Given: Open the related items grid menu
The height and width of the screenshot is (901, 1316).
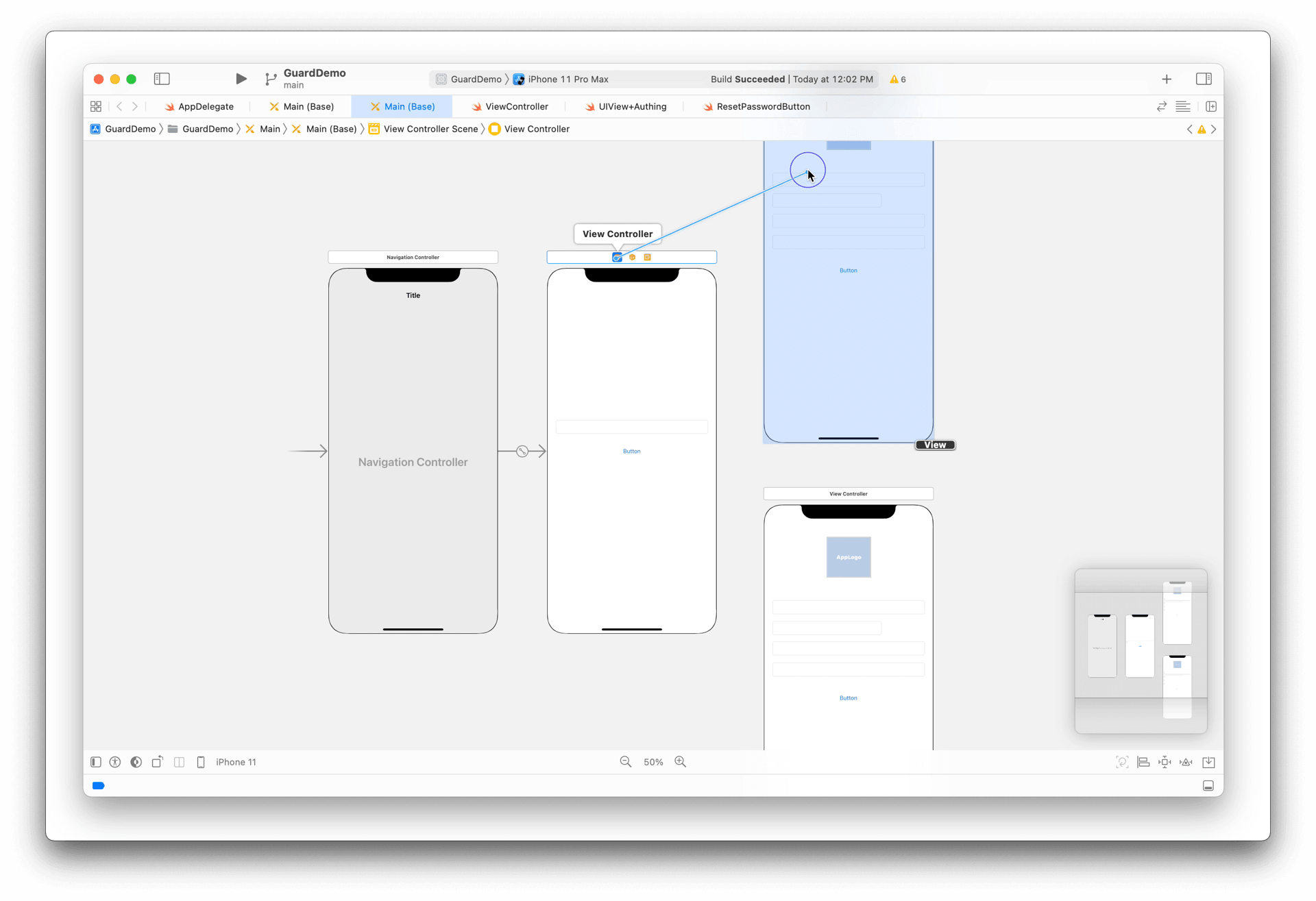Looking at the screenshot, I should [96, 106].
